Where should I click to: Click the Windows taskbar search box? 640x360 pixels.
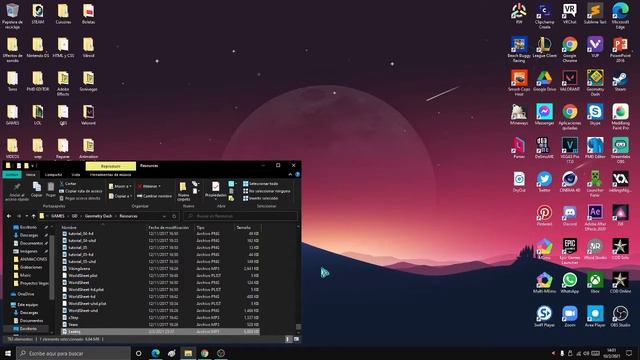(x=73, y=353)
